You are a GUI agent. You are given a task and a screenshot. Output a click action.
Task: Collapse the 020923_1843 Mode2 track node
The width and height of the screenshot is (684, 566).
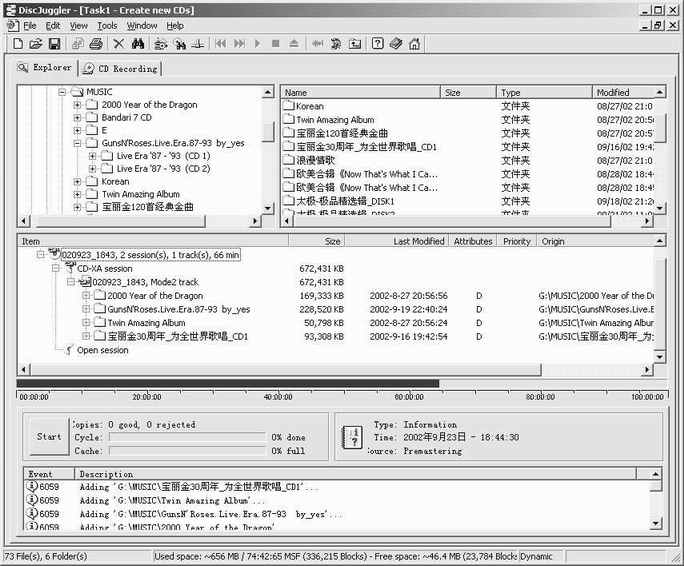tap(71, 282)
